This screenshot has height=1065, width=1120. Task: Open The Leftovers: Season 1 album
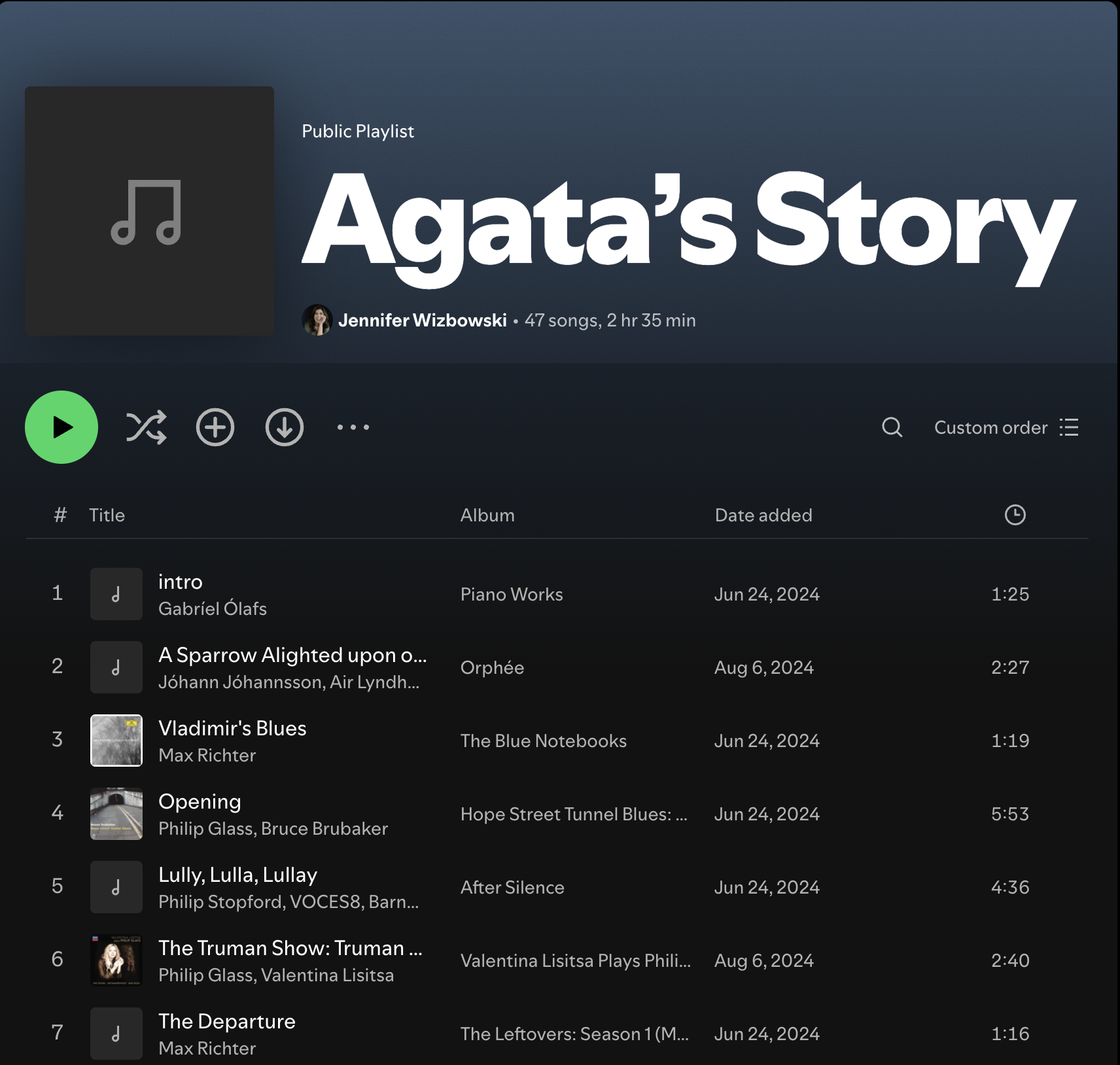pyautogui.click(x=574, y=1034)
